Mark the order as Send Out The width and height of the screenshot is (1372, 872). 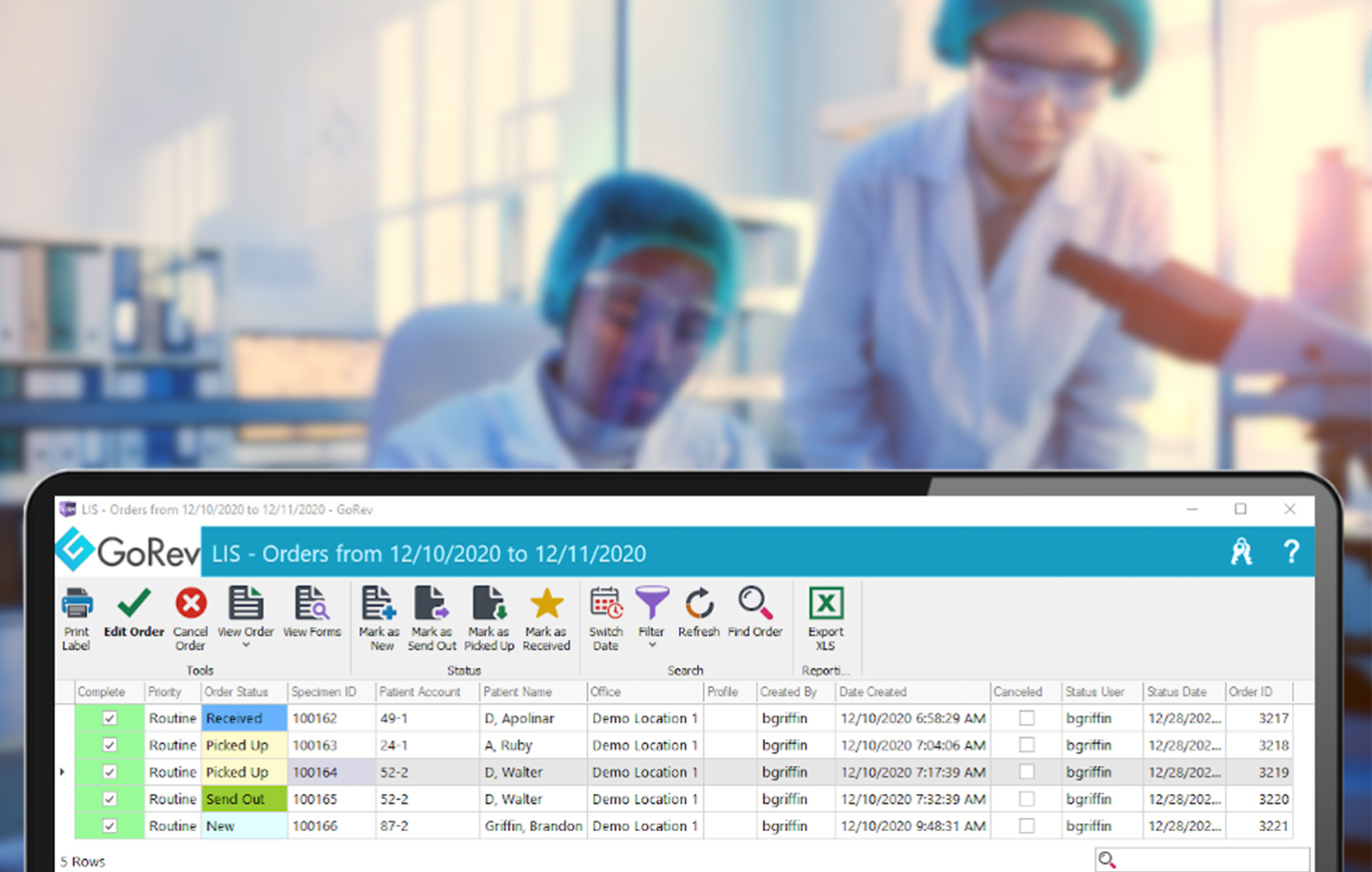pyautogui.click(x=431, y=605)
